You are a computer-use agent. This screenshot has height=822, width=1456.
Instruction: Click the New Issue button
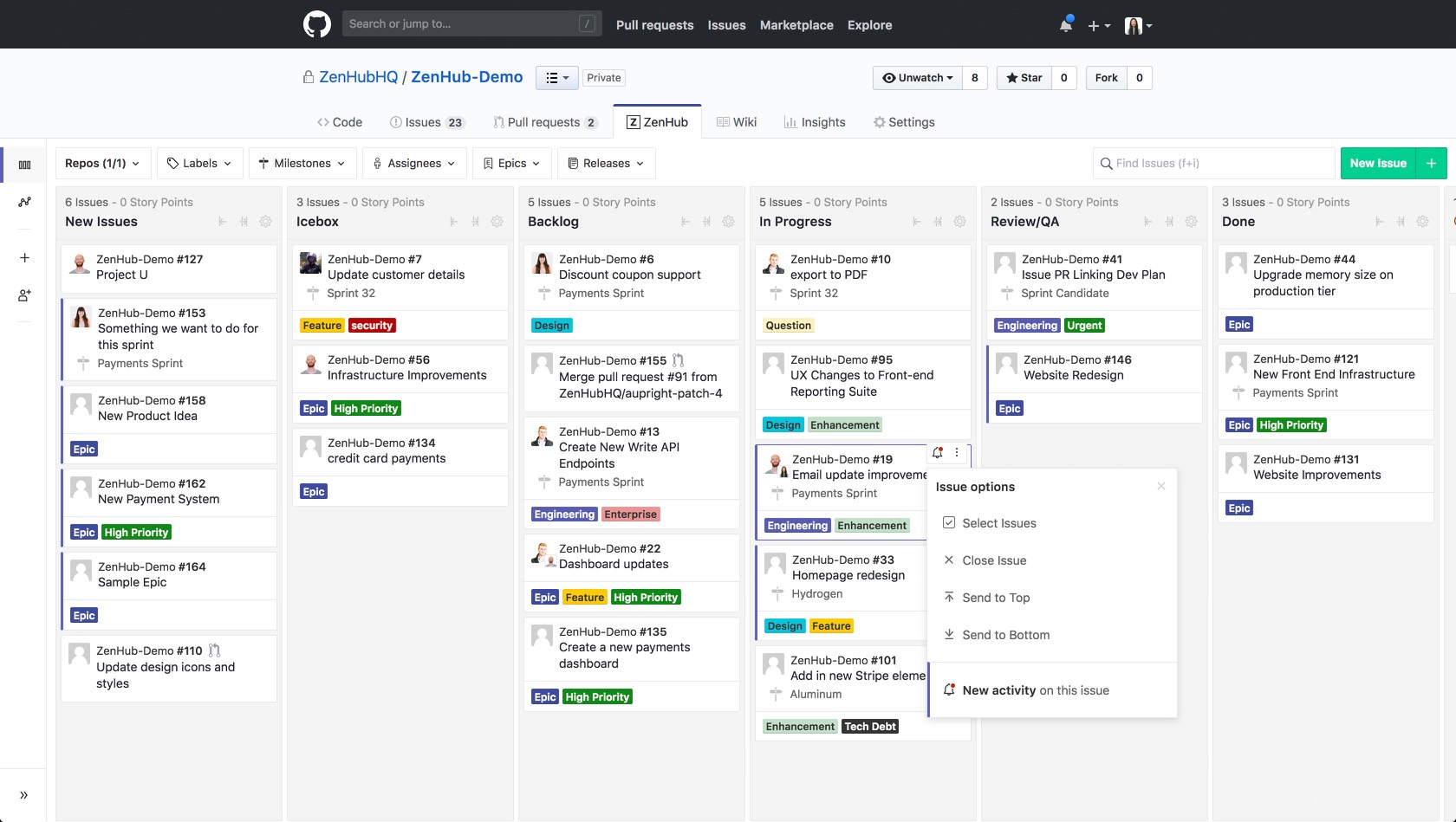(1377, 163)
